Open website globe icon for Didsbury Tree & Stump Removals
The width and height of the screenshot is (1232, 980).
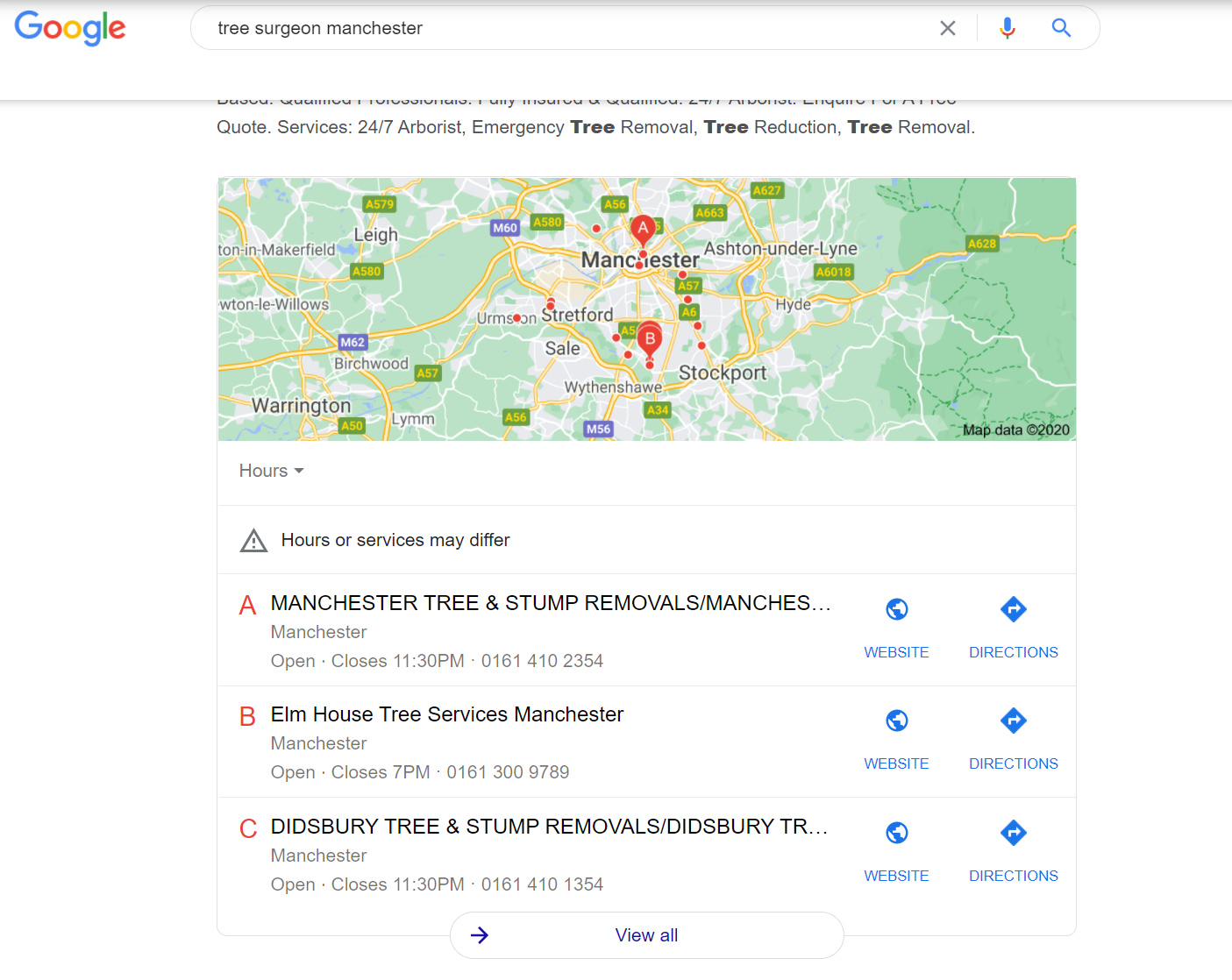click(896, 832)
